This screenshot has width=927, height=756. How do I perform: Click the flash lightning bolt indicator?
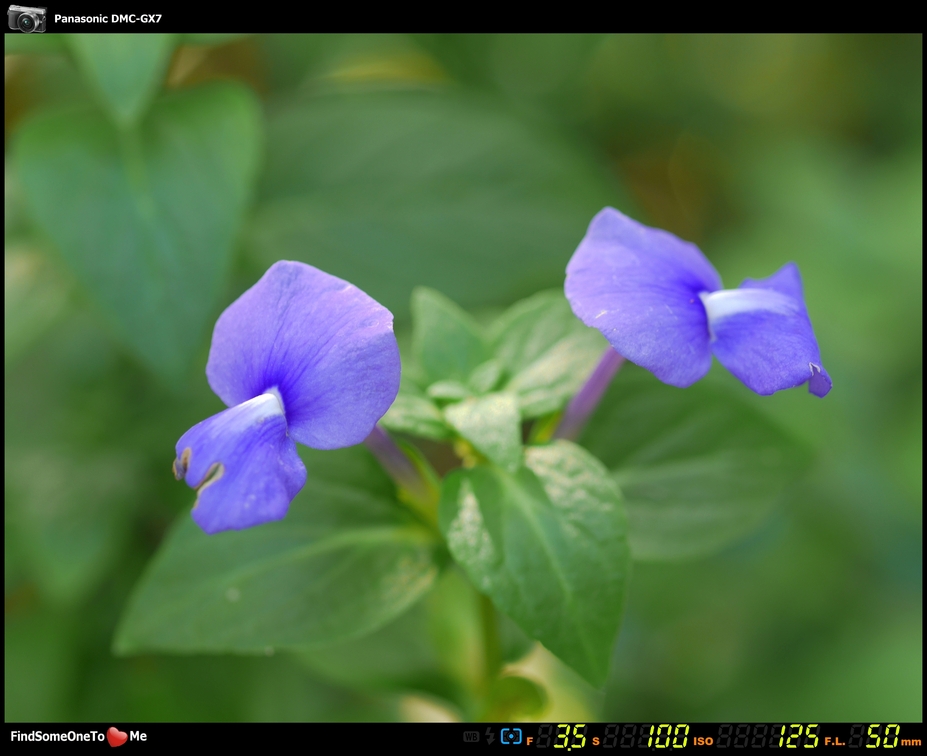[x=490, y=736]
